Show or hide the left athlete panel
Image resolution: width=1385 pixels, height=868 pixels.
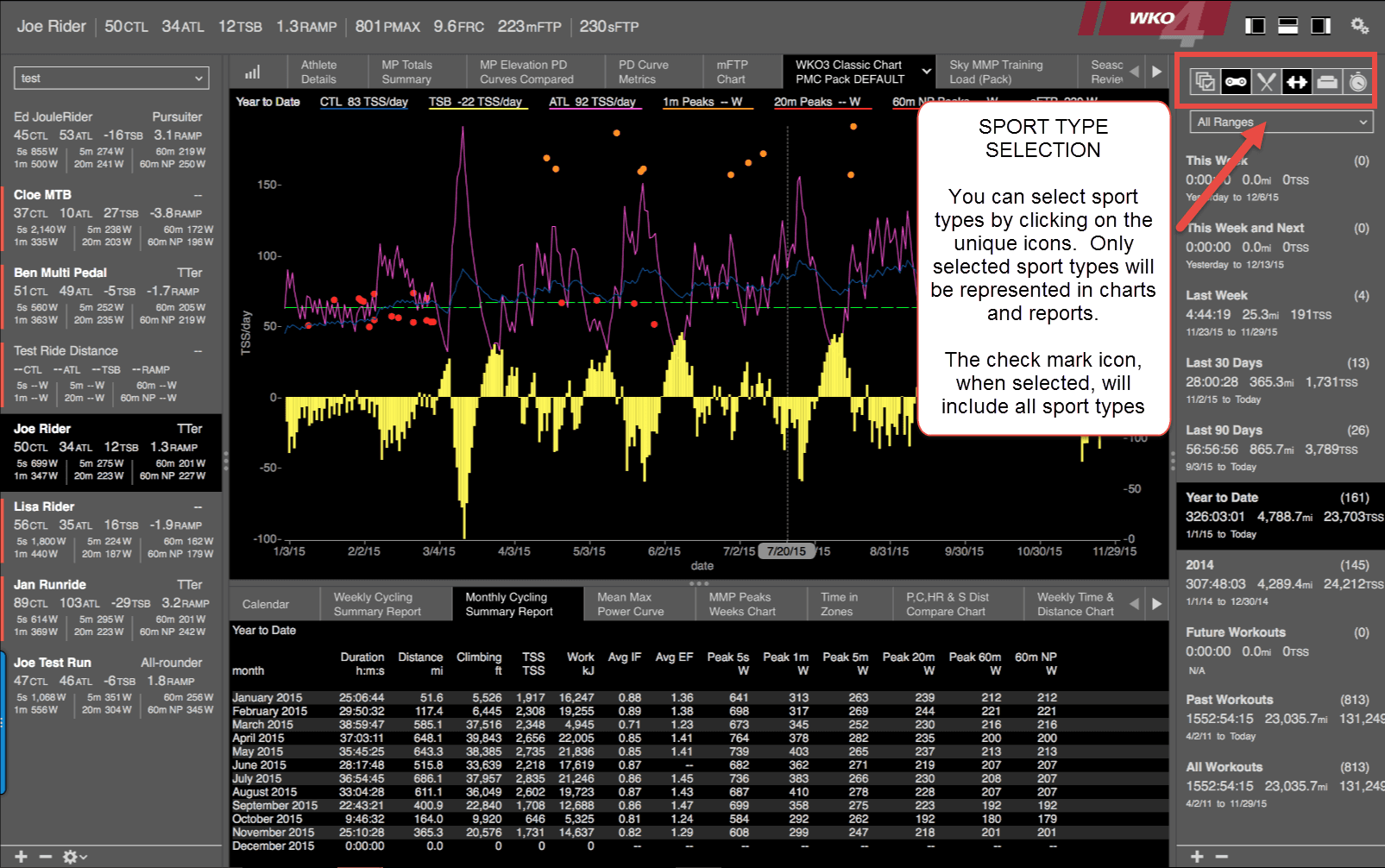pos(1256,26)
